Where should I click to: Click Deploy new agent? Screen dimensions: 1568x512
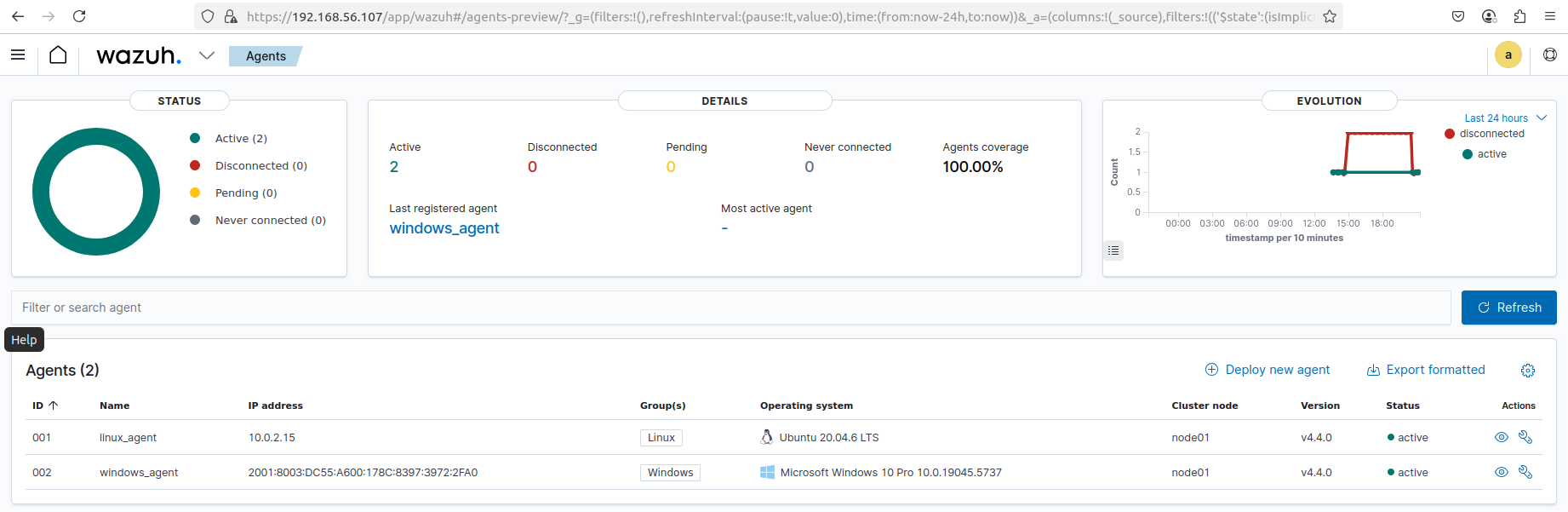(1268, 370)
